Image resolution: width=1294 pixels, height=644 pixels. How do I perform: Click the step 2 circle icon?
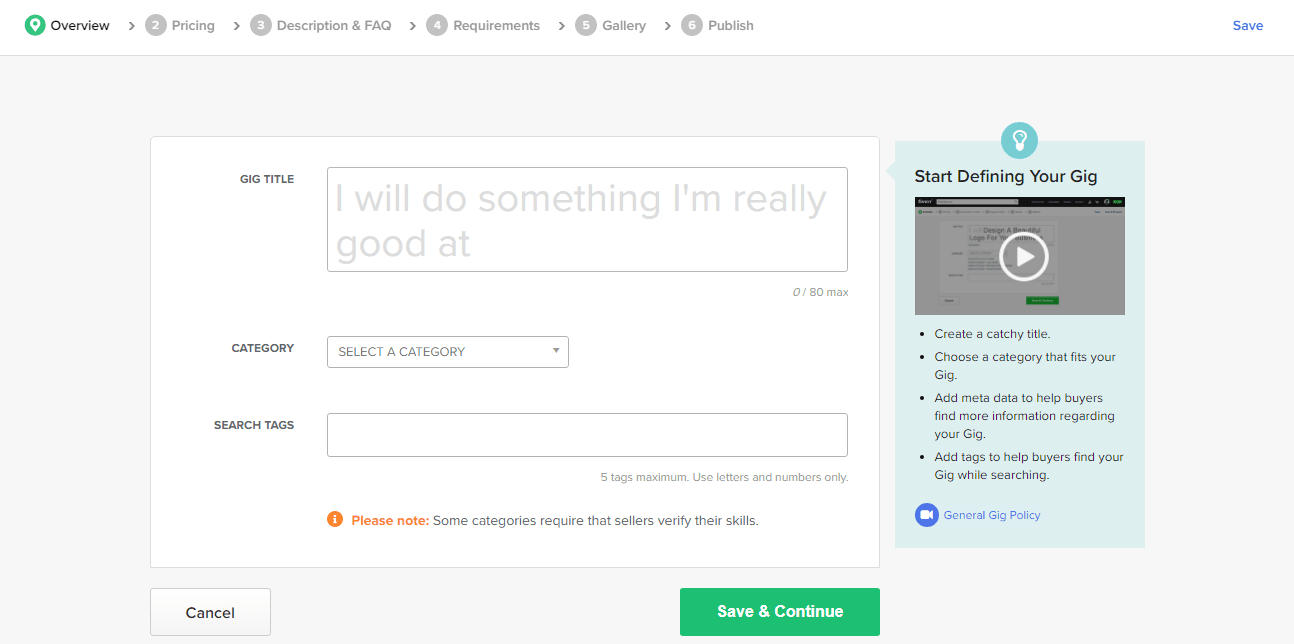156,25
